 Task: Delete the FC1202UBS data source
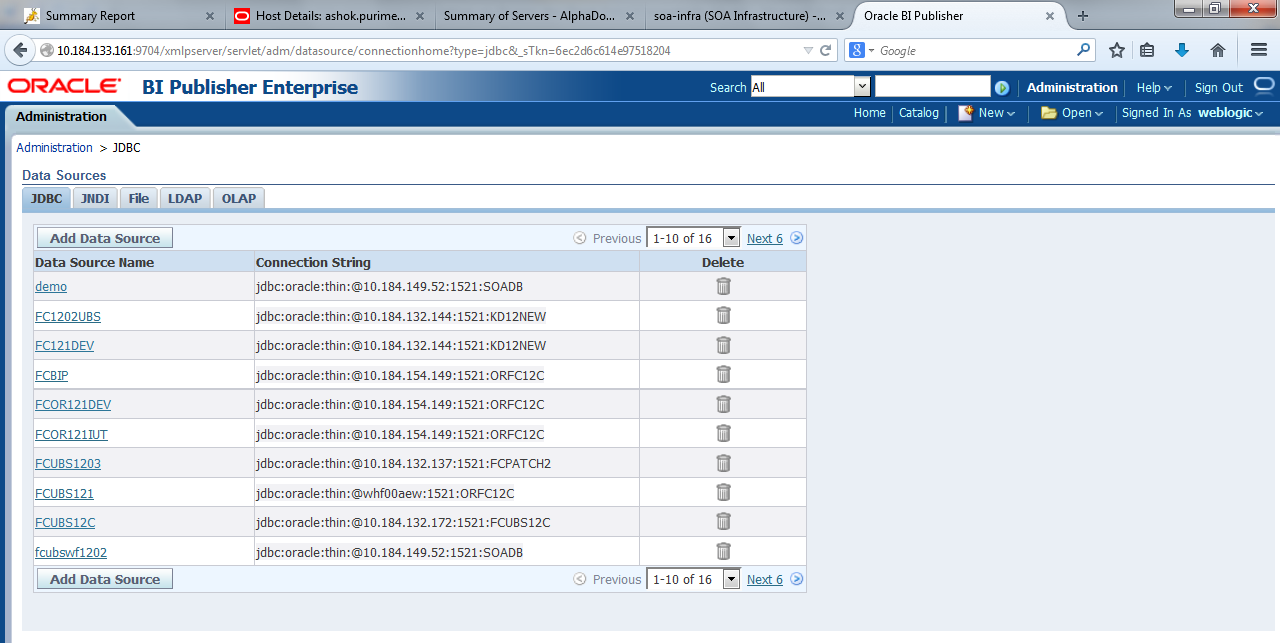723,315
